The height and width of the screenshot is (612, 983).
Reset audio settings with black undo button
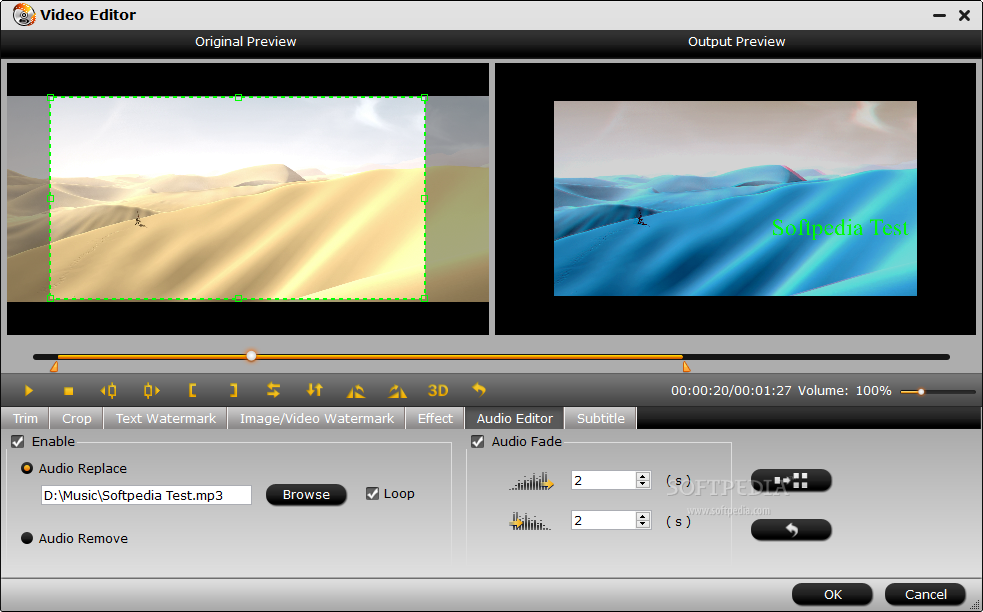coord(791,530)
